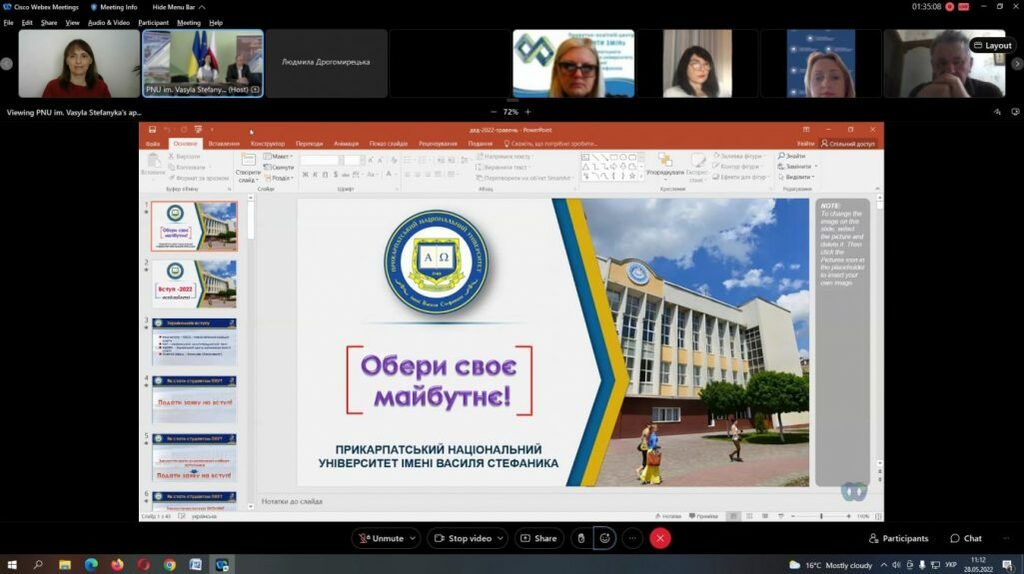Screen dimensions: 1024x574
Task: Open the Layout options
Action: pos(992,45)
